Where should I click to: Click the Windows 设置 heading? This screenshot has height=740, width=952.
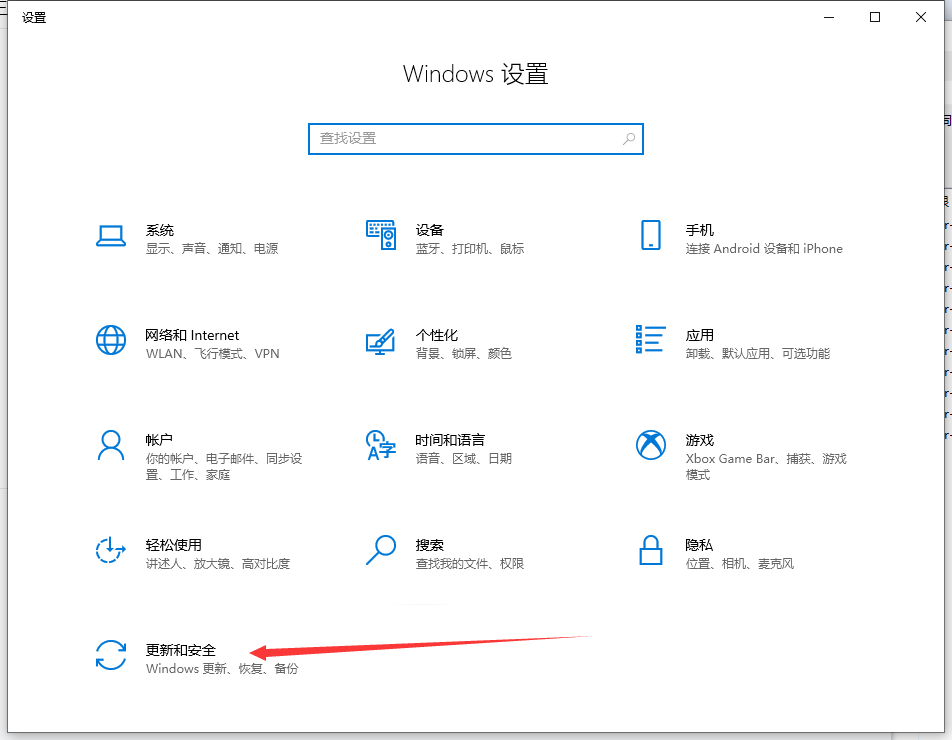point(475,74)
